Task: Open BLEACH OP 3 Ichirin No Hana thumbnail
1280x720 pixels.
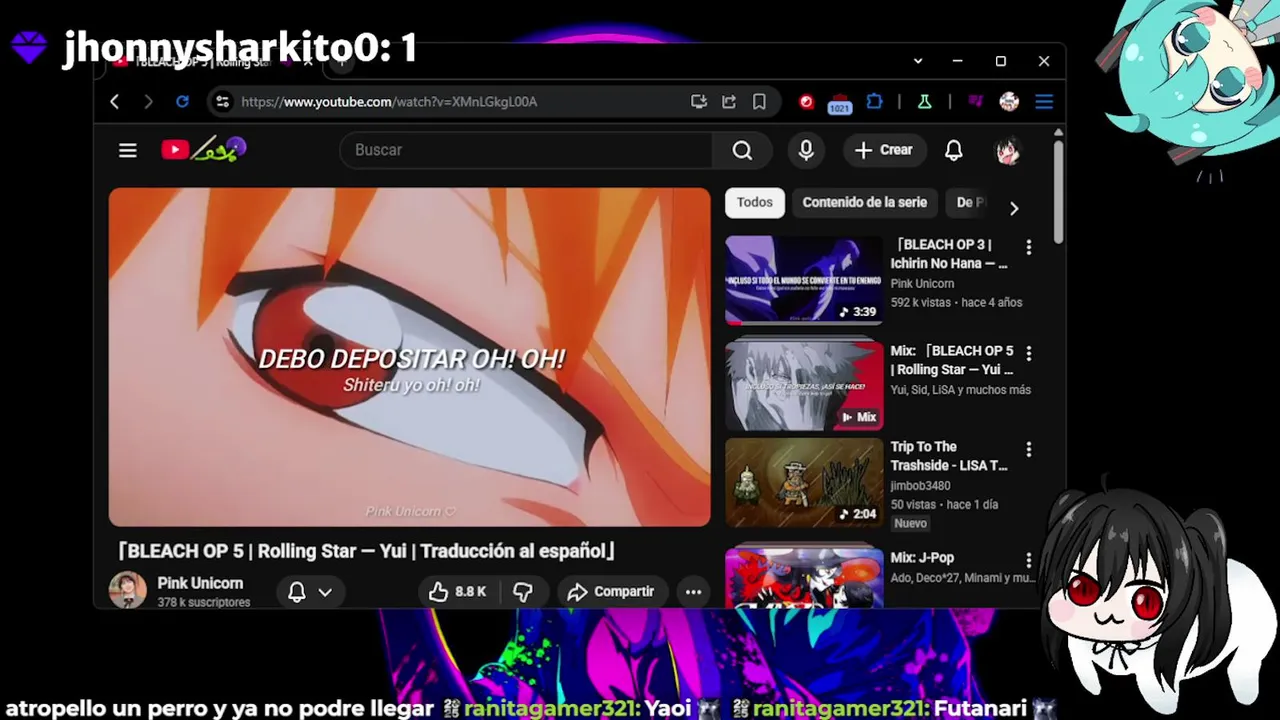Action: tap(804, 280)
